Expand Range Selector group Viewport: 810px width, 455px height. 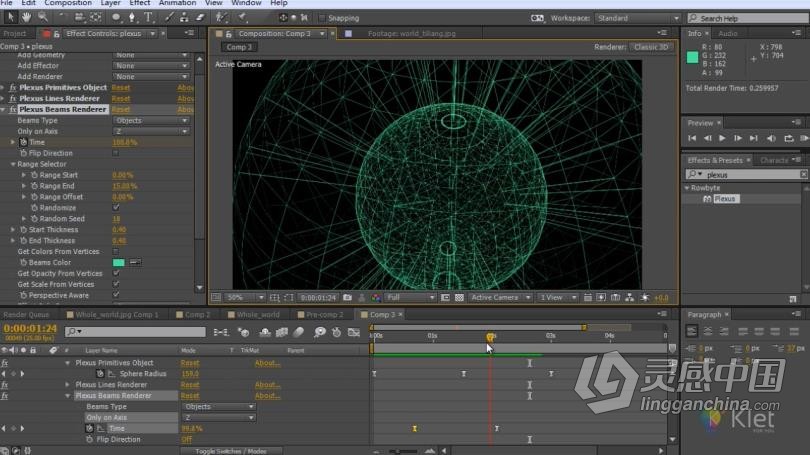(x=13, y=164)
